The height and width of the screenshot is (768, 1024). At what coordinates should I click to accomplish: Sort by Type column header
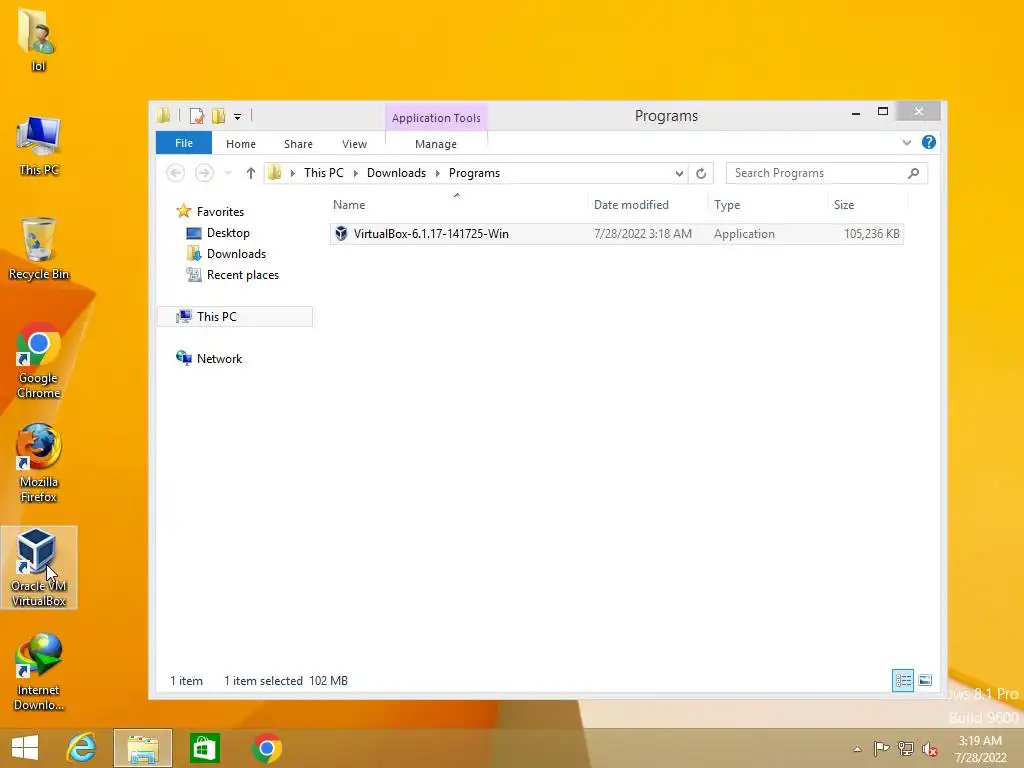(x=727, y=205)
